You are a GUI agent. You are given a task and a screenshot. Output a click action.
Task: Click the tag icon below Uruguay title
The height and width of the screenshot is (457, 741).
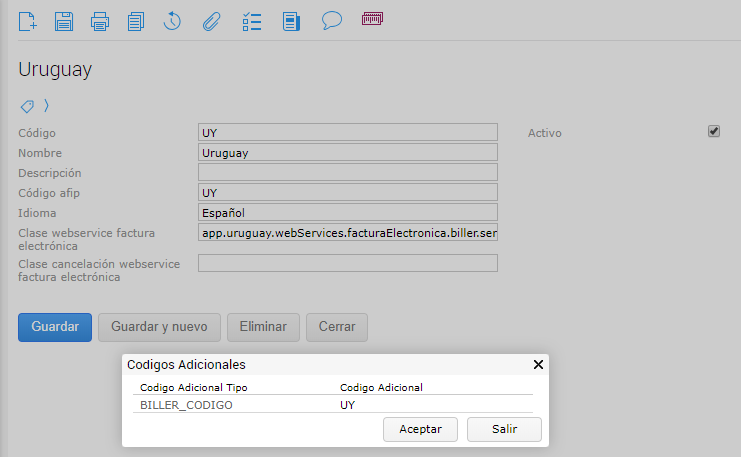tap(27, 106)
